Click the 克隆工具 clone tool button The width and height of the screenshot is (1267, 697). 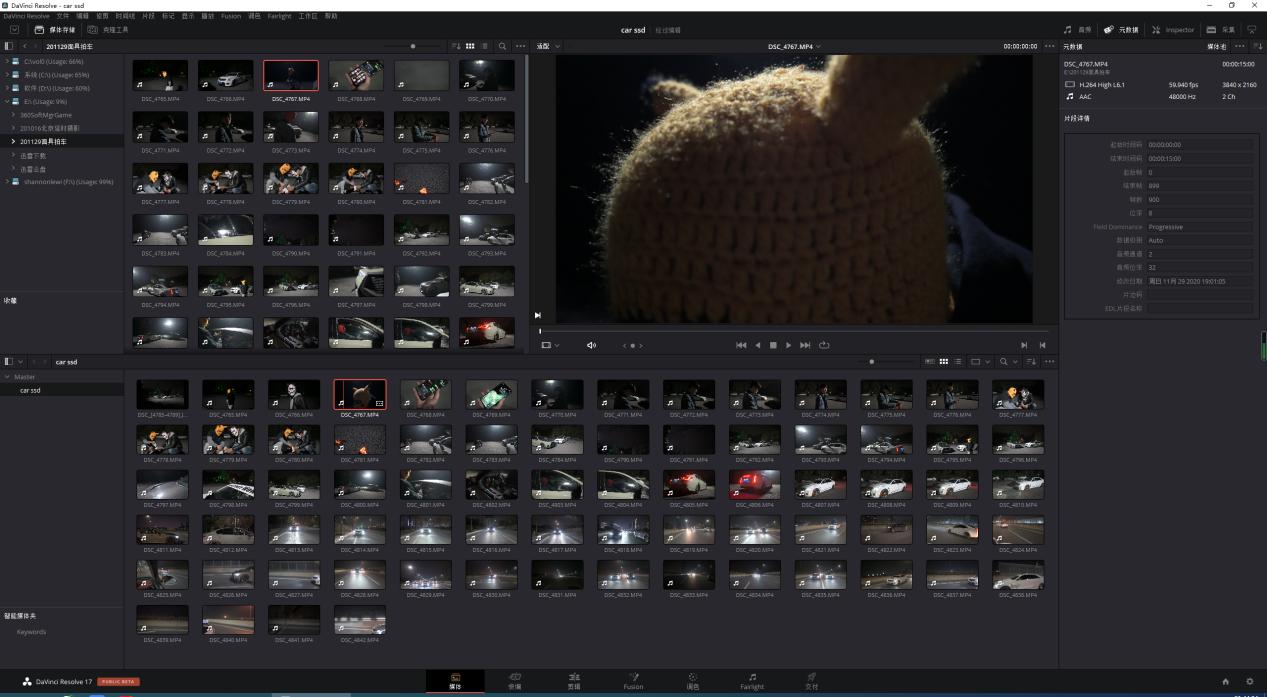(108, 30)
